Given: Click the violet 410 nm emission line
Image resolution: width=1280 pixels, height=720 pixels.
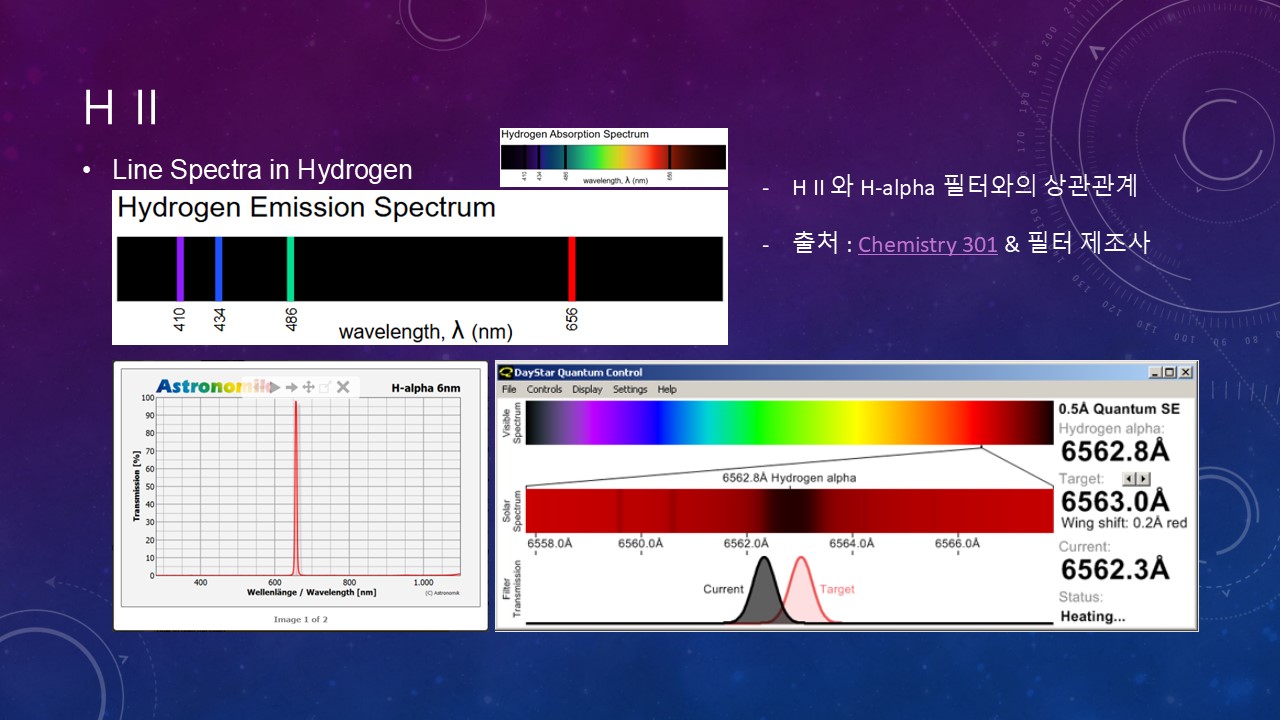Looking at the screenshot, I should [180, 269].
